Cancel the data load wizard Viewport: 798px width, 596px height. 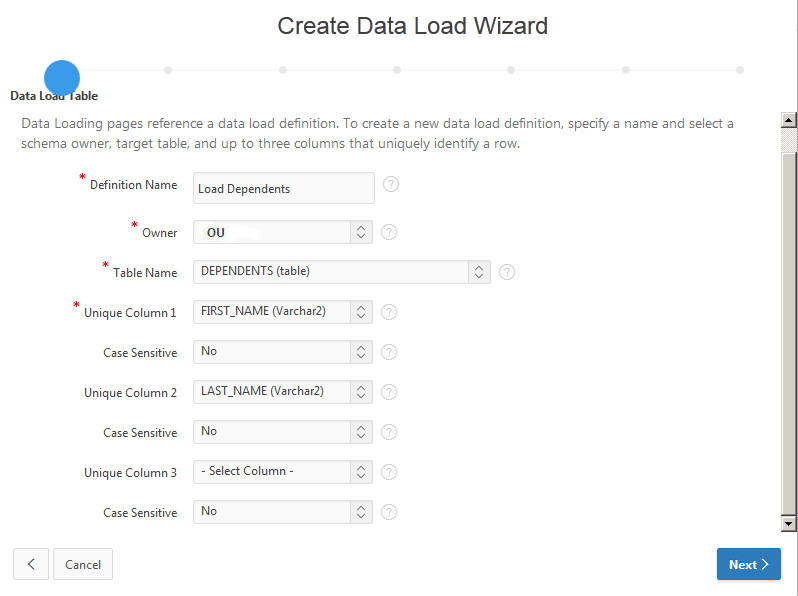(x=83, y=564)
